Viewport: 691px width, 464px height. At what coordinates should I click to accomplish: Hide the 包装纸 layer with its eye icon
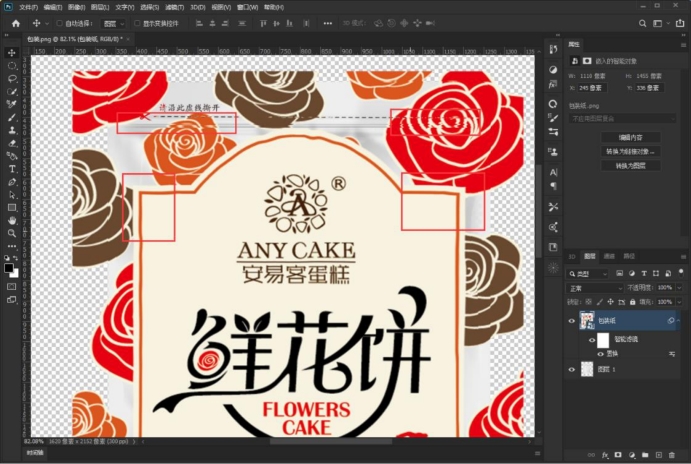[x=572, y=321]
